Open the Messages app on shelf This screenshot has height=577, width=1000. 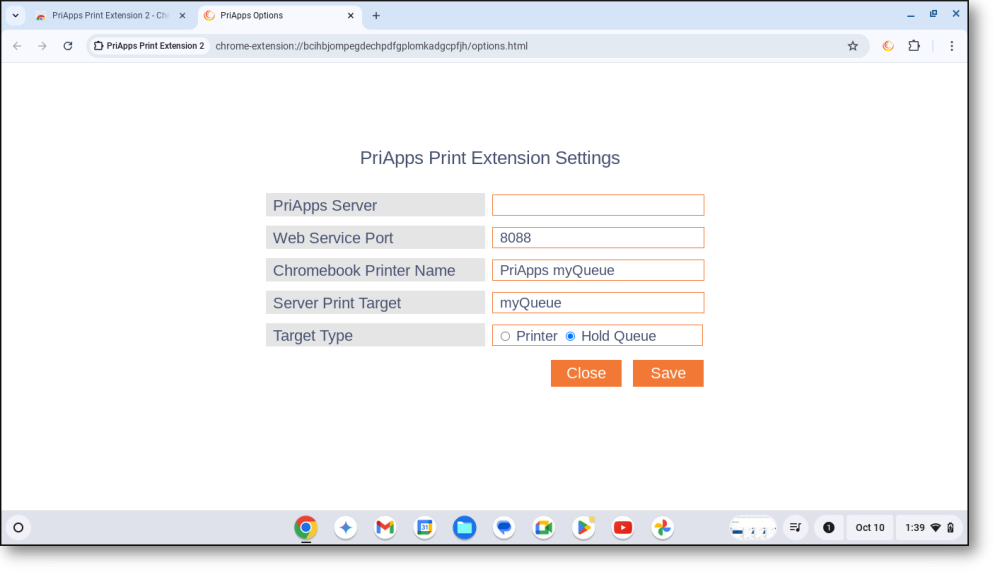504,528
